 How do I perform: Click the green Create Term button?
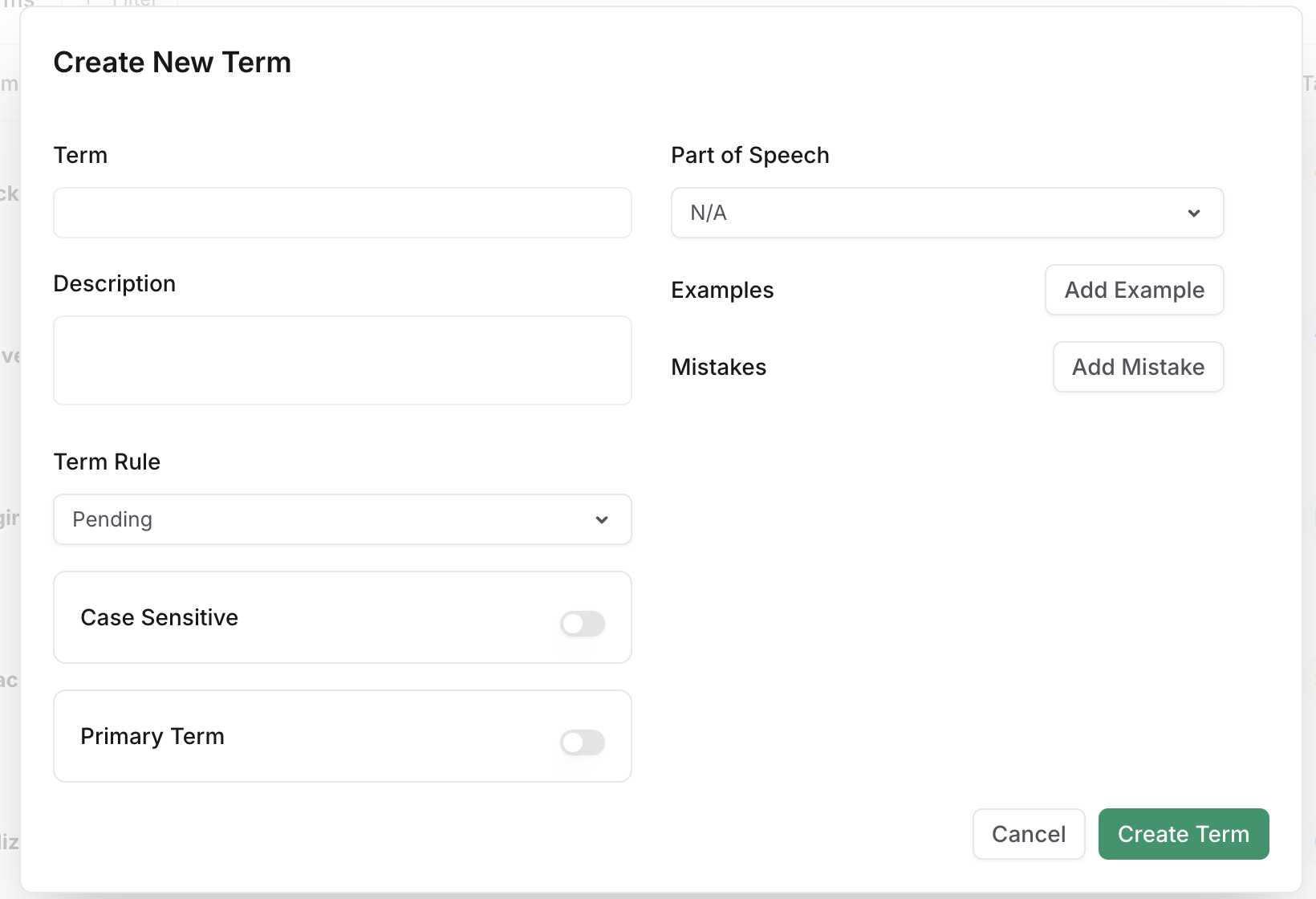coord(1183,834)
